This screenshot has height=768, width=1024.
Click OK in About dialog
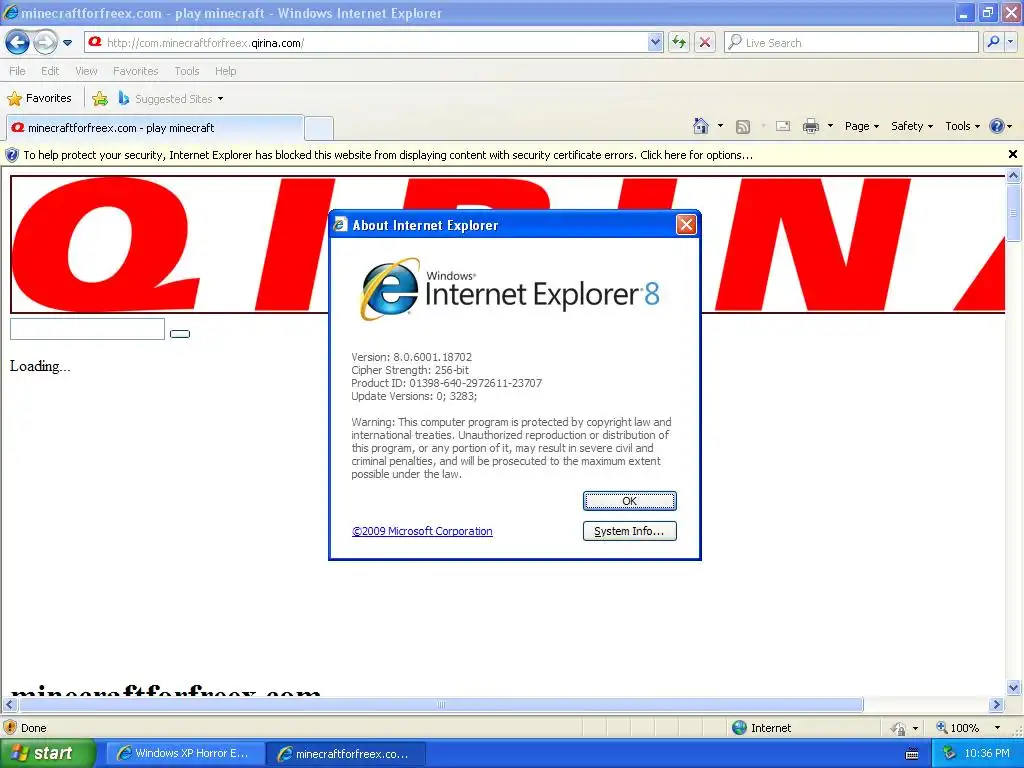point(630,501)
